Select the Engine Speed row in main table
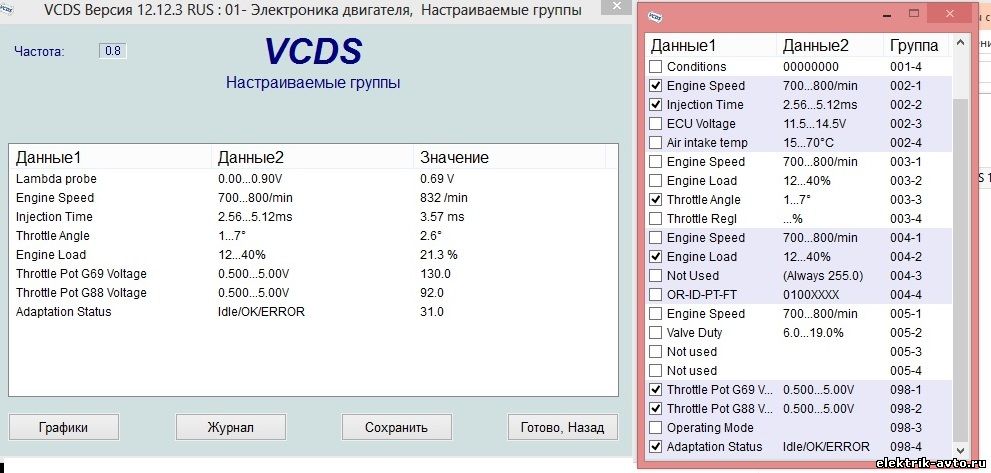Screen dimensions: 991x473 pos(313,198)
